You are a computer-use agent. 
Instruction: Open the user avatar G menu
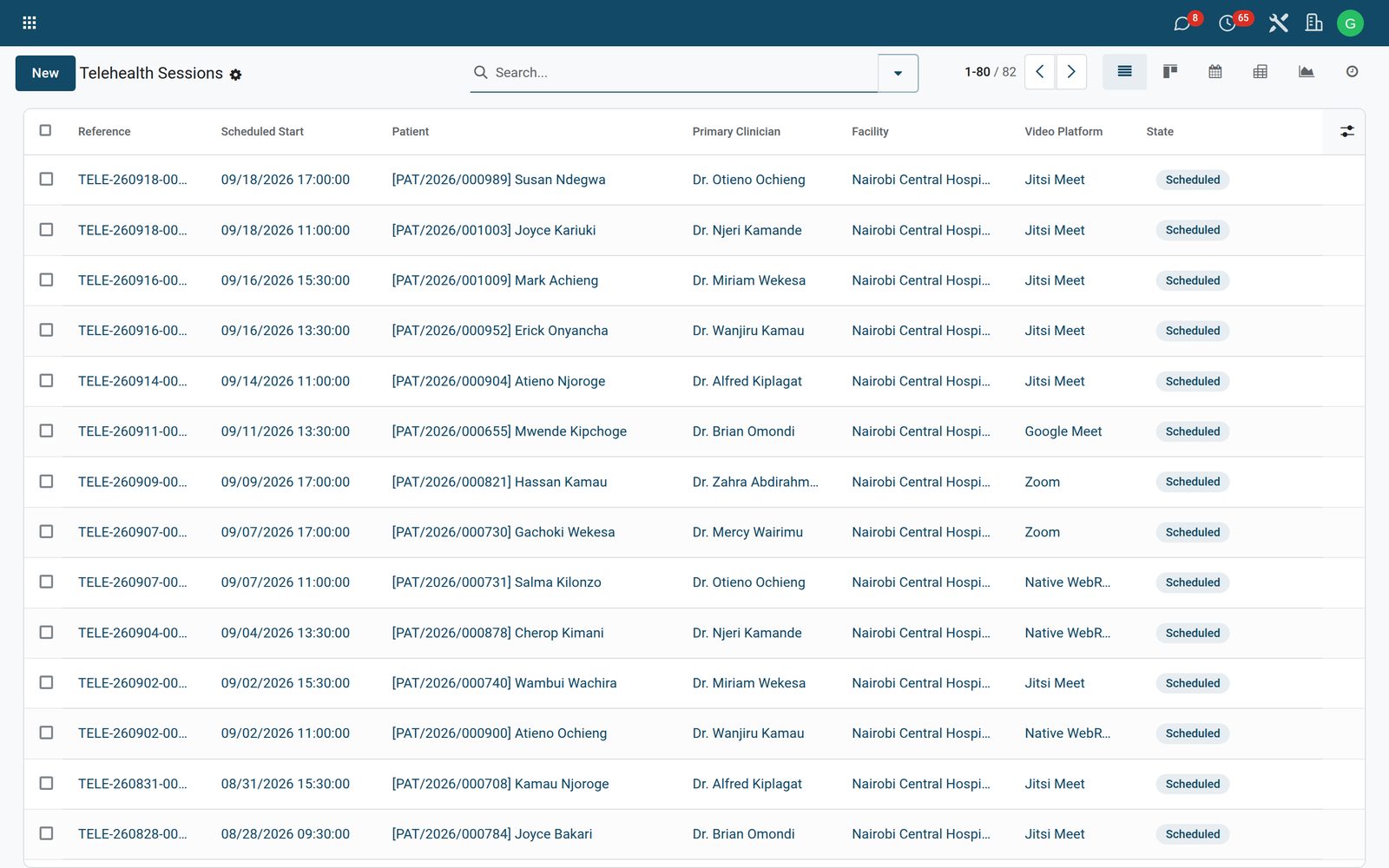pos(1350,23)
